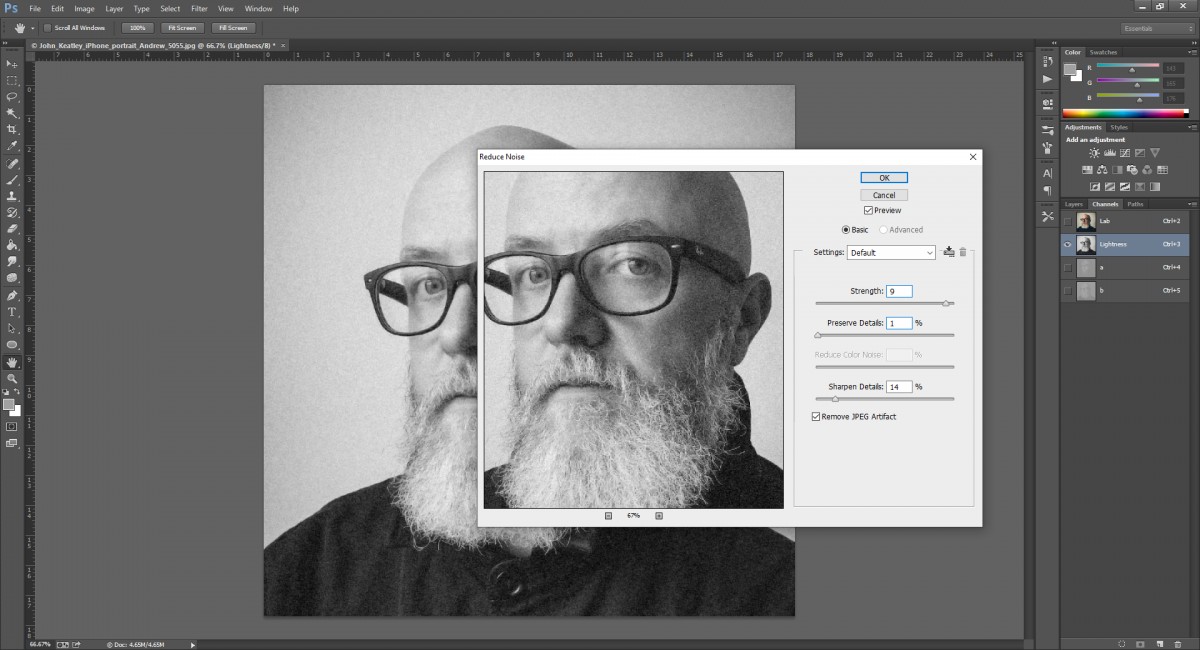Select the Horizontal Type tool
The height and width of the screenshot is (650, 1200).
click(12, 313)
